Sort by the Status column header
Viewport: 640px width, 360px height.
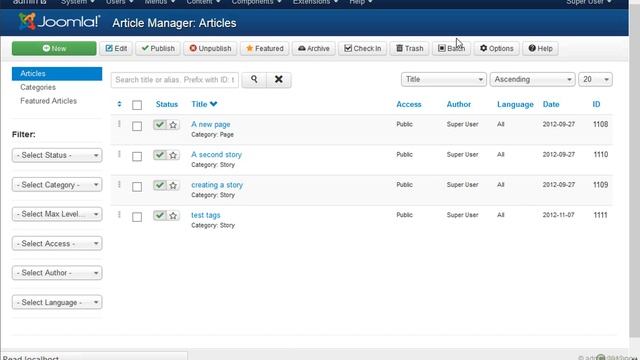click(167, 104)
